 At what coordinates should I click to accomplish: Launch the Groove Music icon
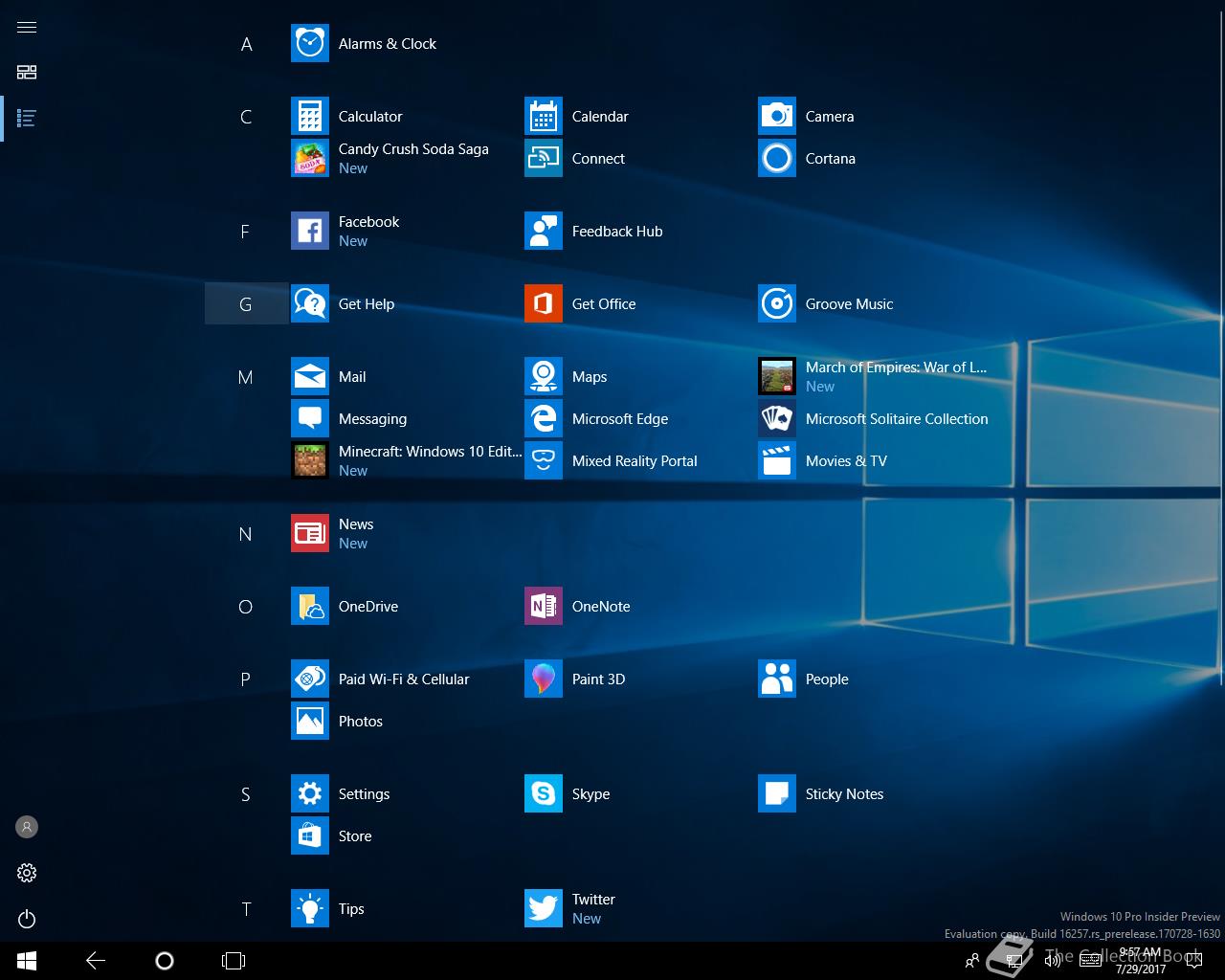777,304
